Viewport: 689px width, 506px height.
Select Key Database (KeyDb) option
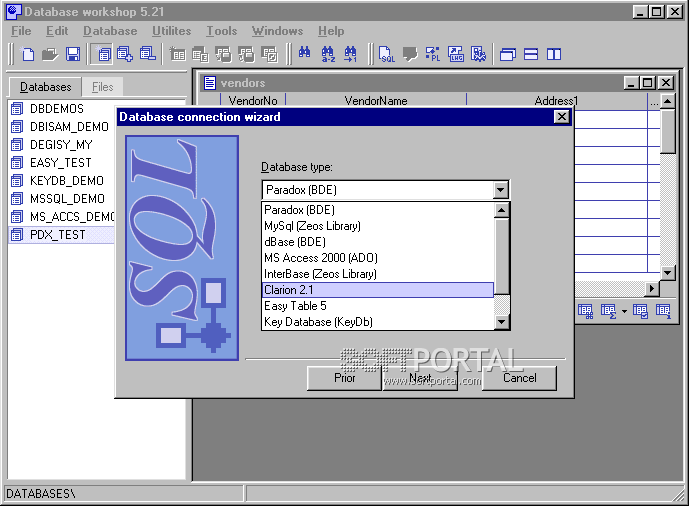pyautogui.click(x=378, y=322)
